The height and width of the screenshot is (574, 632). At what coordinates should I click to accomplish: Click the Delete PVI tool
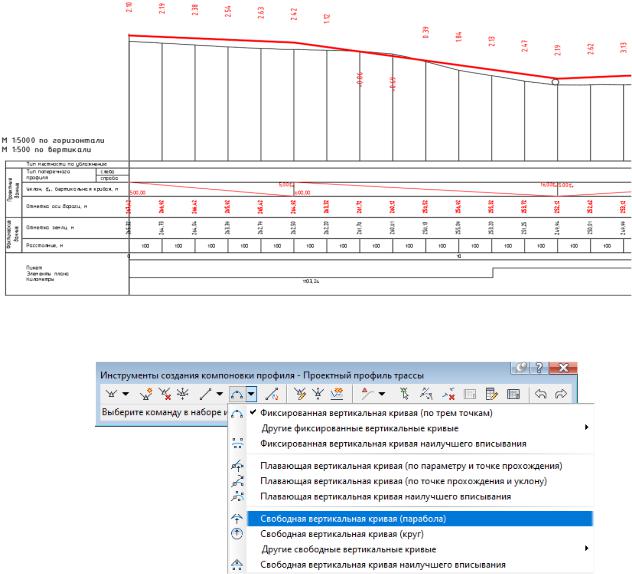[164, 394]
